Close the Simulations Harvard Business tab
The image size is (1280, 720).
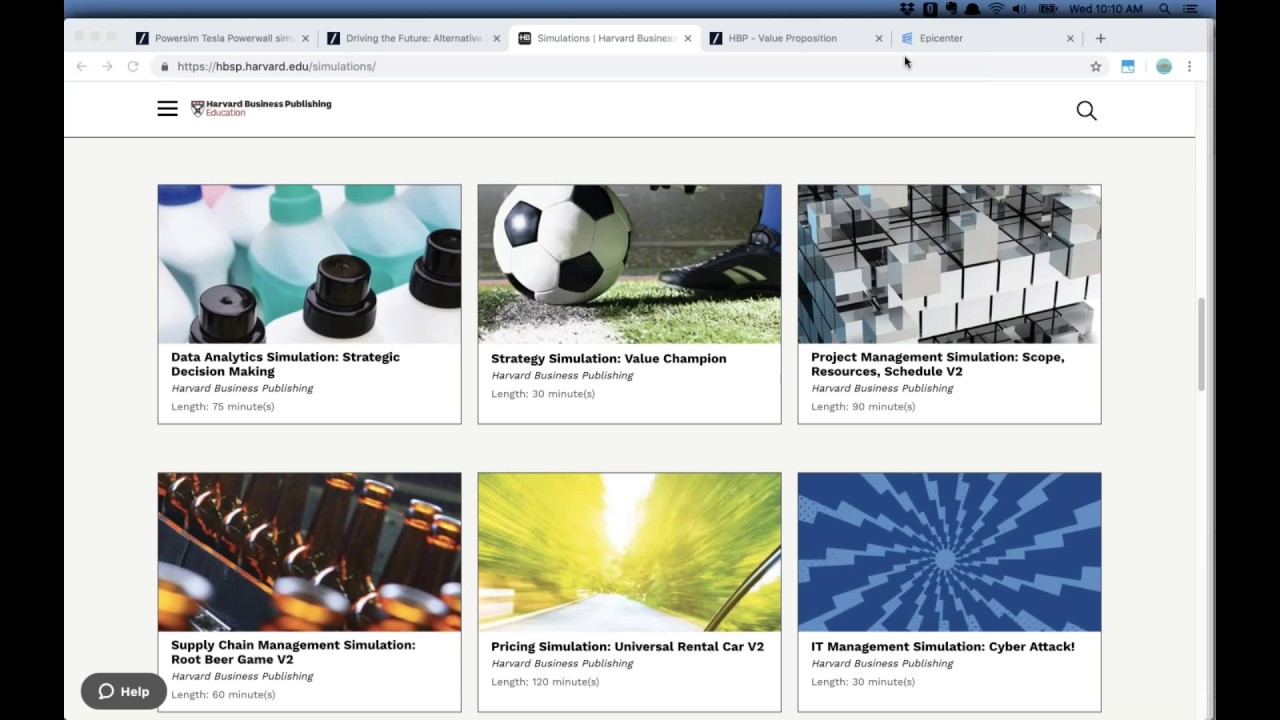687,38
